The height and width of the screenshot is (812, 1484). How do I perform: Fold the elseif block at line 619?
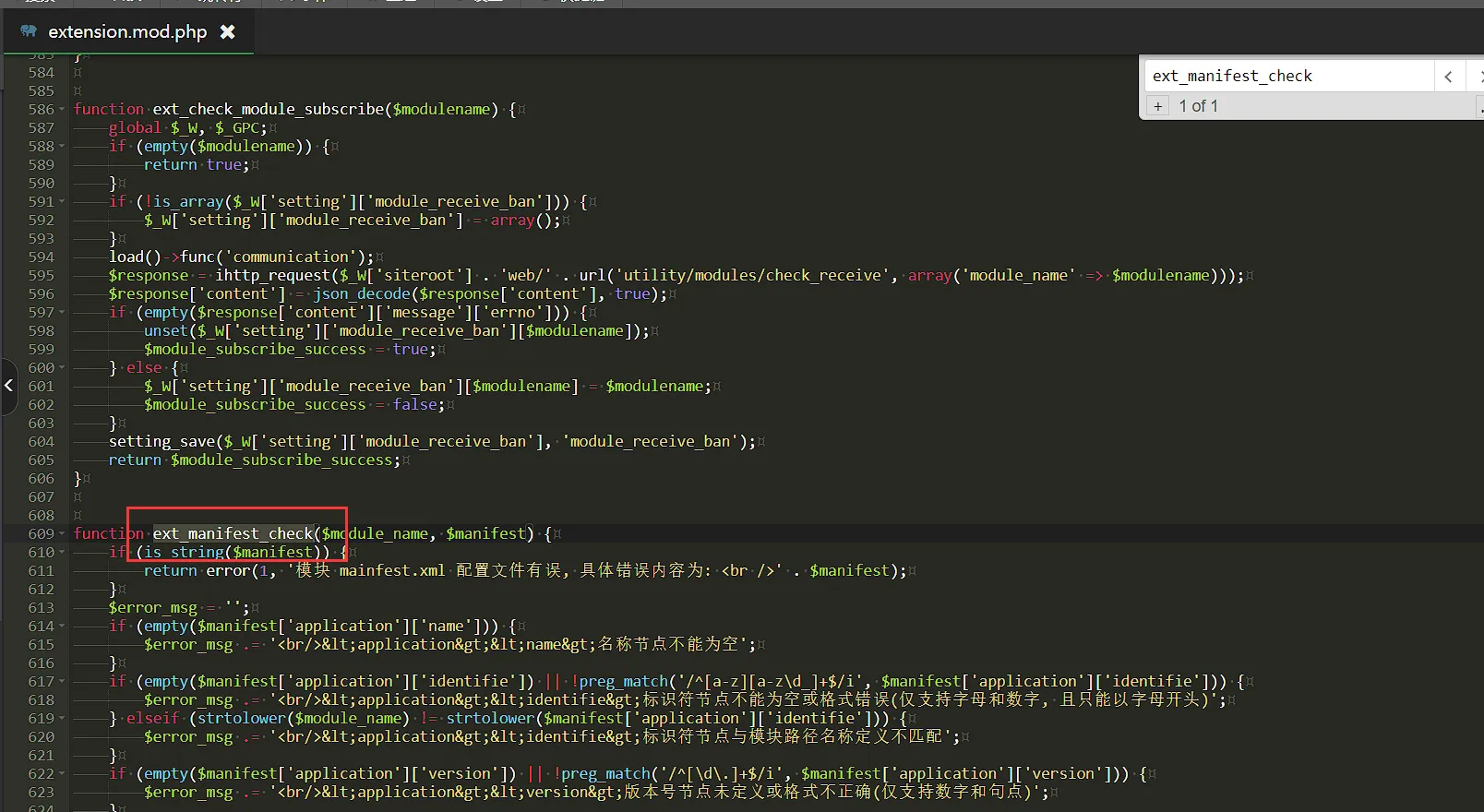click(x=62, y=718)
